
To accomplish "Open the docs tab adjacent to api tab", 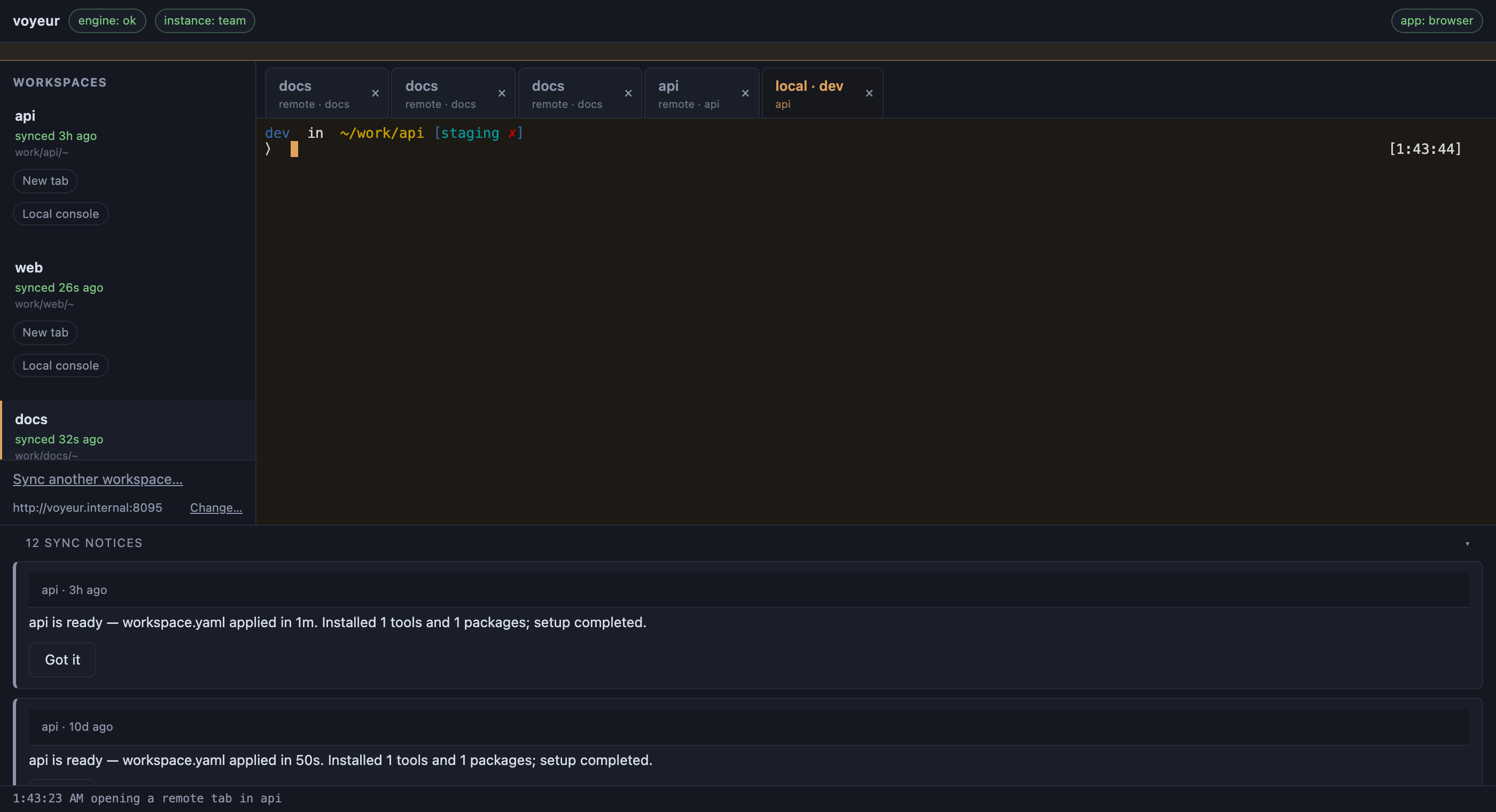I will (580, 93).
